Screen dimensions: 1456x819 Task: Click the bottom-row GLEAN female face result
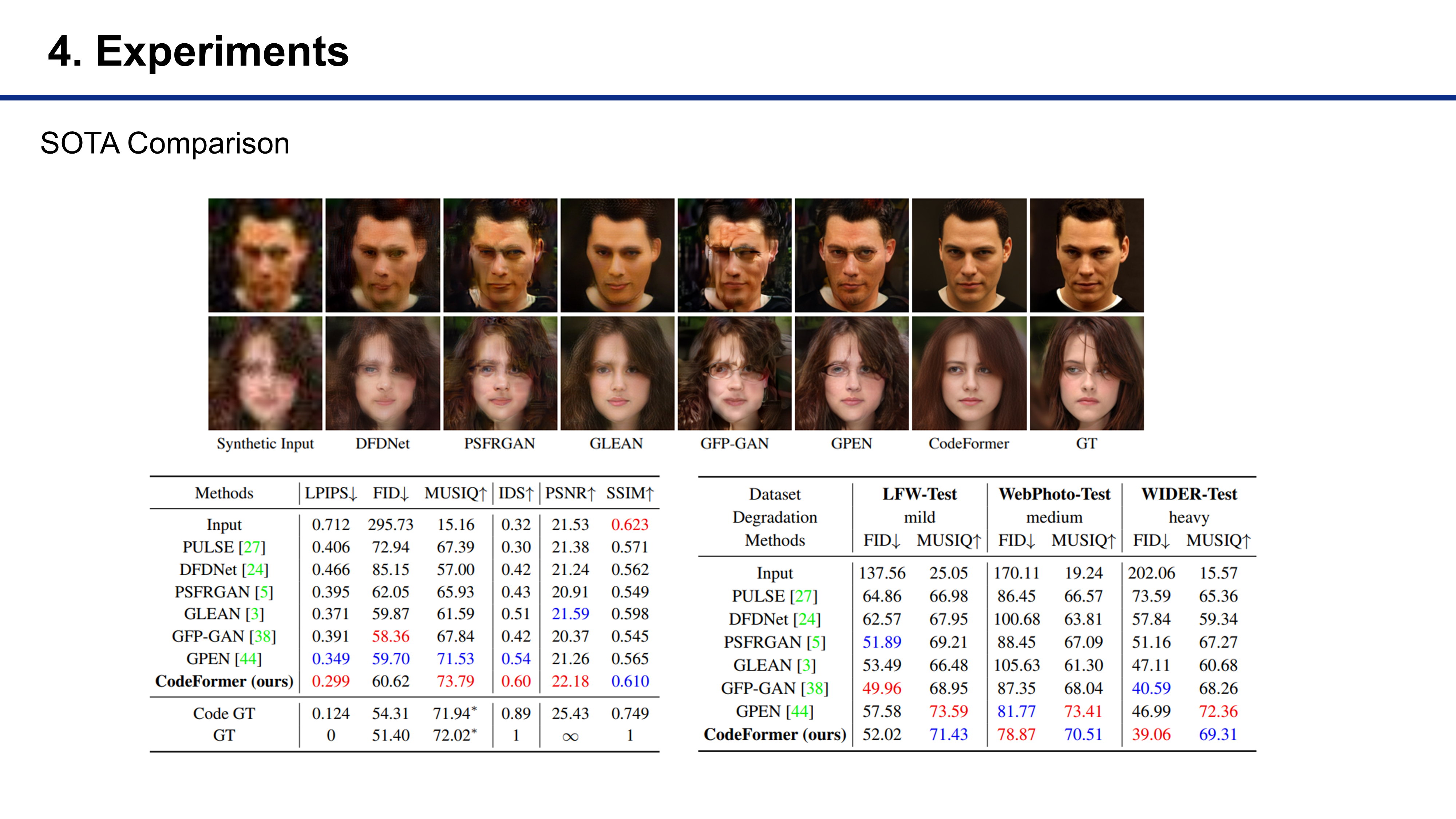[x=617, y=373]
